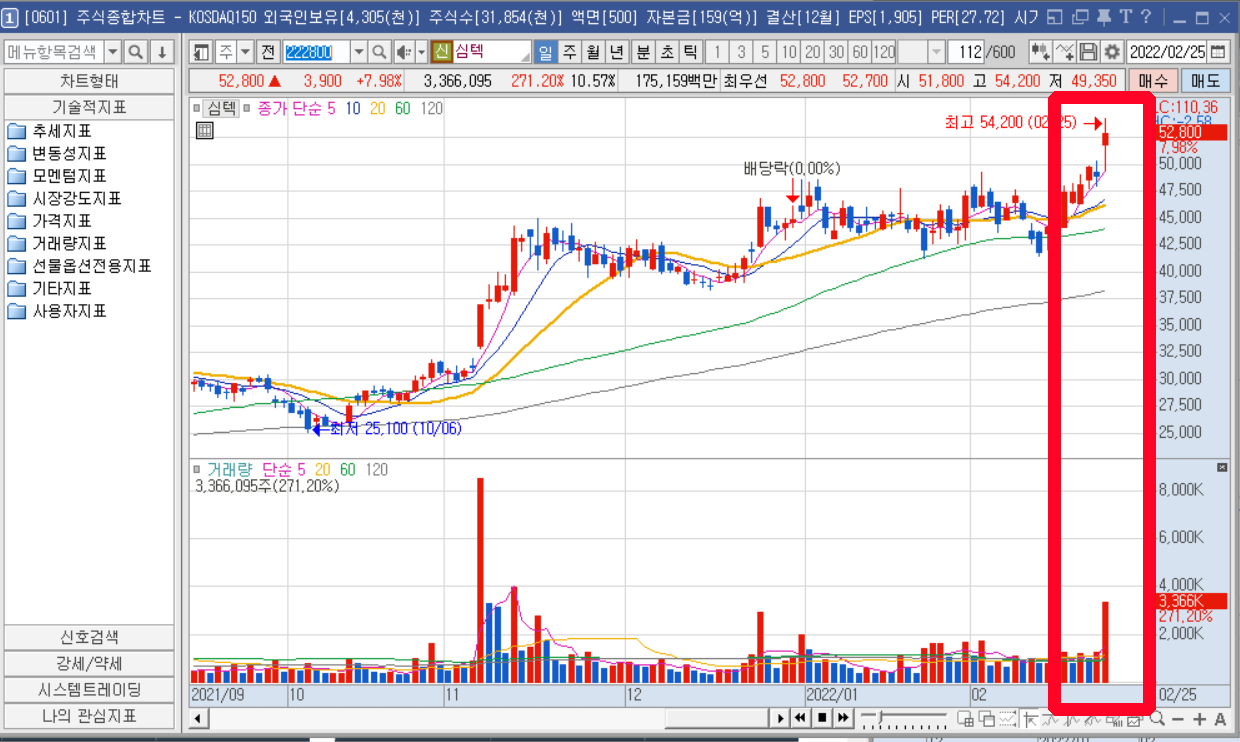Choose the 5 interval button
Viewport: 1240px width, 742px height.
765,52
